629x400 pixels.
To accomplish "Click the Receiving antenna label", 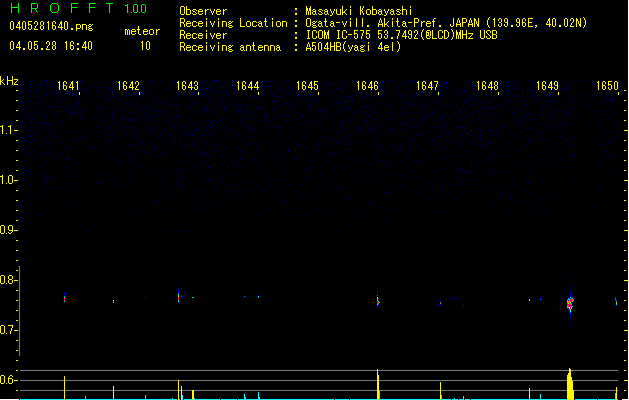I will [230, 47].
